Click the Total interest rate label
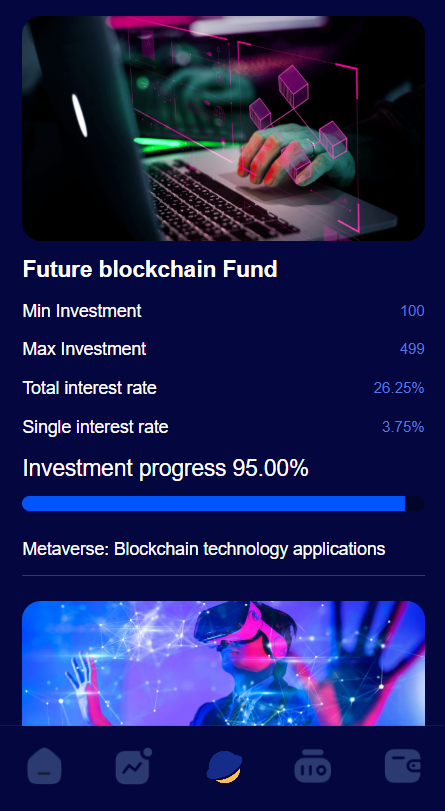The image size is (445, 811). tap(90, 387)
